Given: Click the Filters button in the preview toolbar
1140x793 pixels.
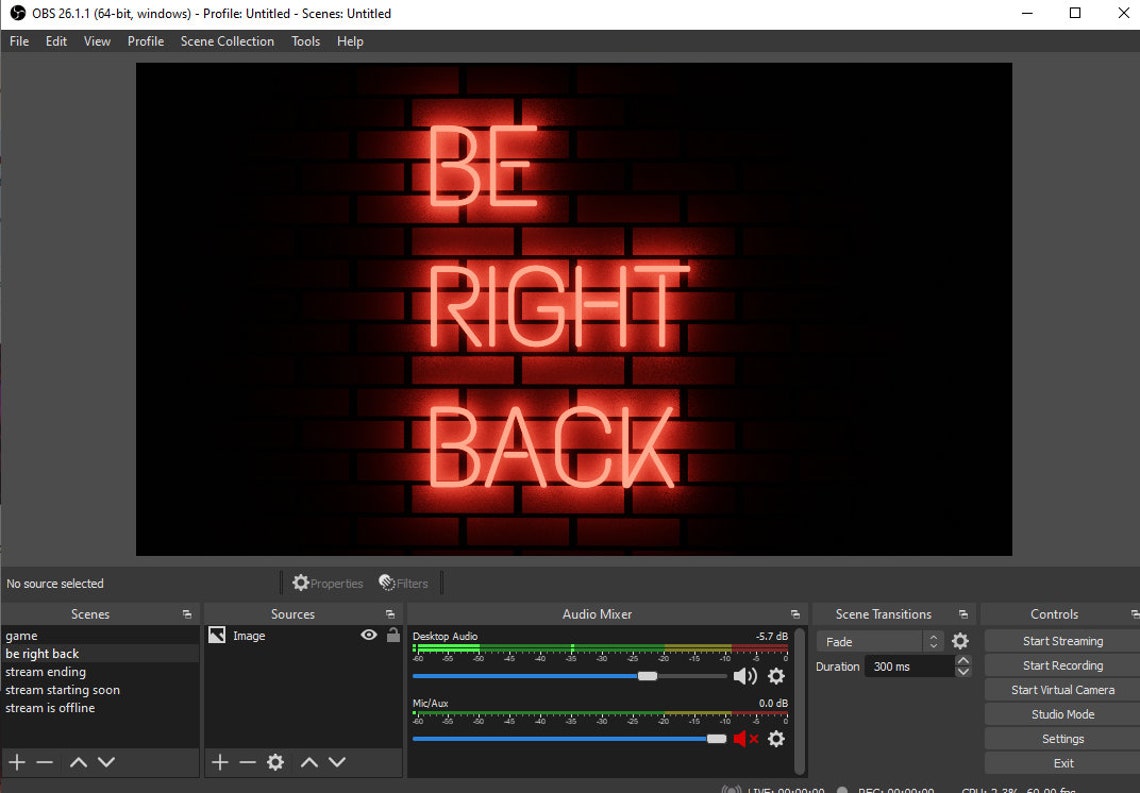Looking at the screenshot, I should click(x=404, y=582).
